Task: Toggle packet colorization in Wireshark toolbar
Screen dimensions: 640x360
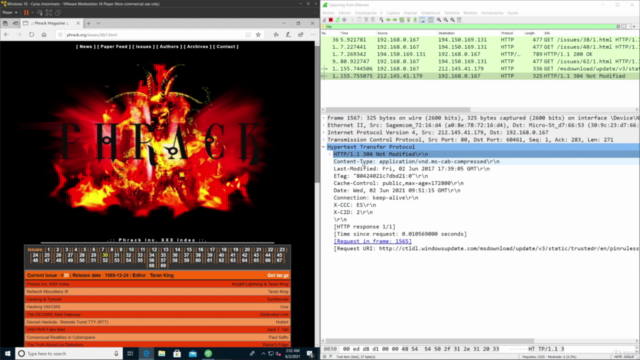Action: (430, 20)
